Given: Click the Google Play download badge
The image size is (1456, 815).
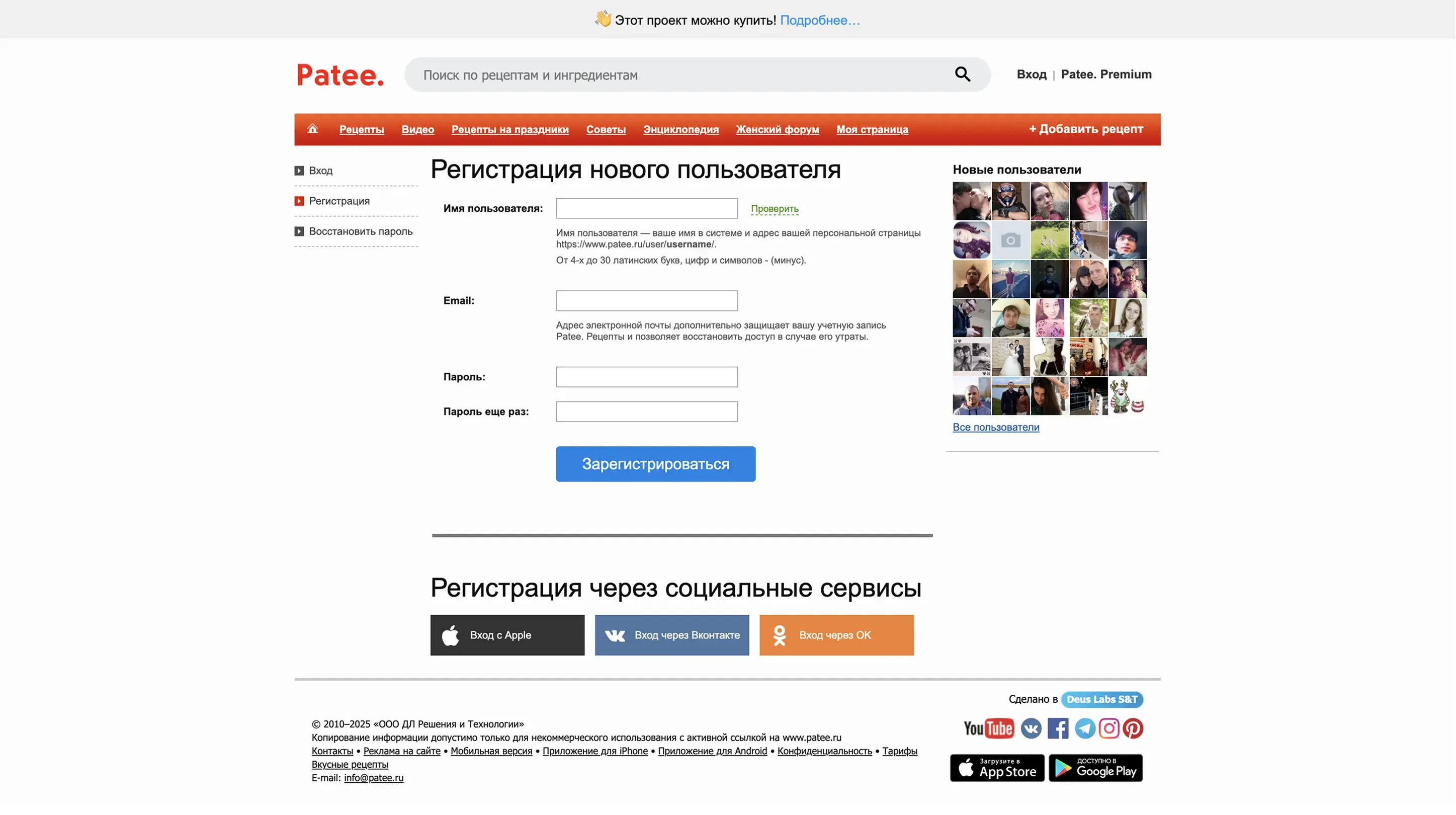Looking at the screenshot, I should 1095,768.
